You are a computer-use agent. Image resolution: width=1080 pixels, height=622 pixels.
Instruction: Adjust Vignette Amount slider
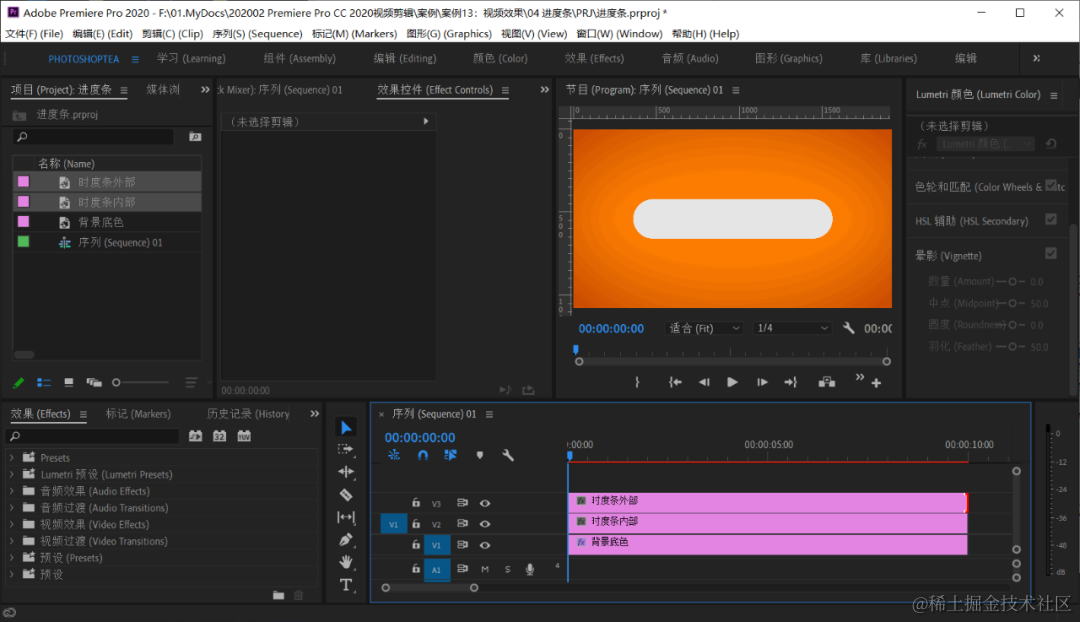click(1012, 282)
